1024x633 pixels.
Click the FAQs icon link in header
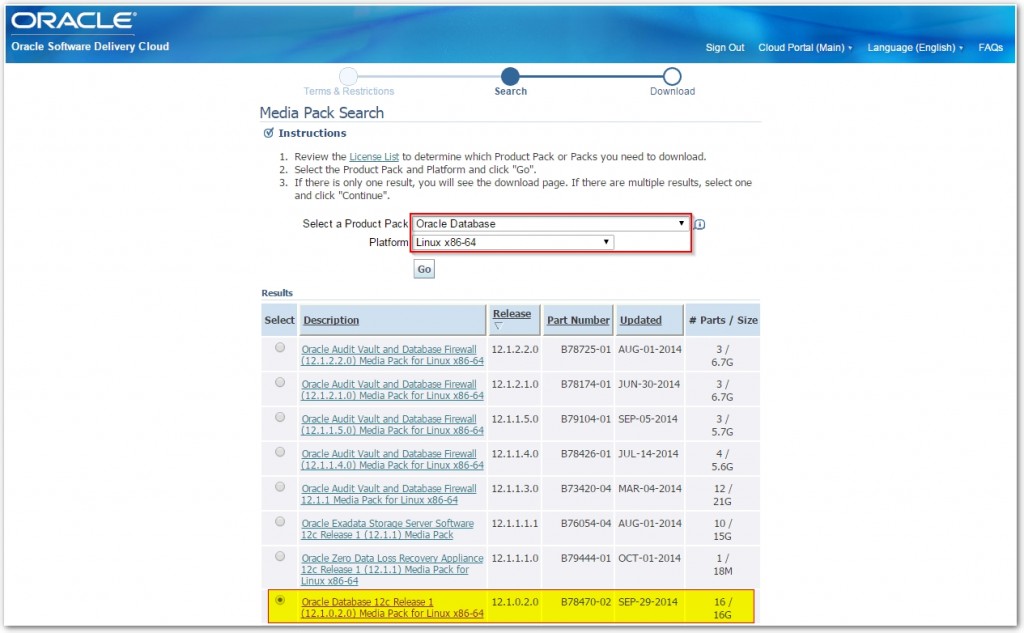click(x=990, y=47)
